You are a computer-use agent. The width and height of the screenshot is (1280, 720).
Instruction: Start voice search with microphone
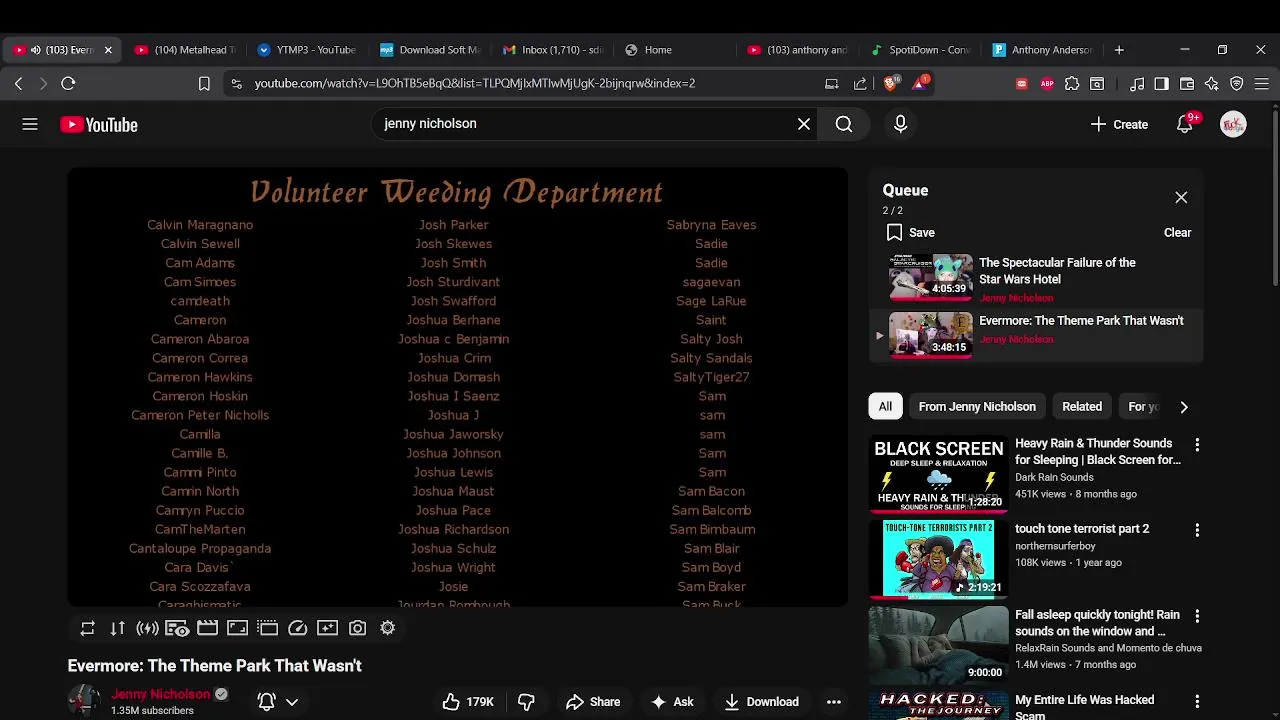tap(900, 124)
